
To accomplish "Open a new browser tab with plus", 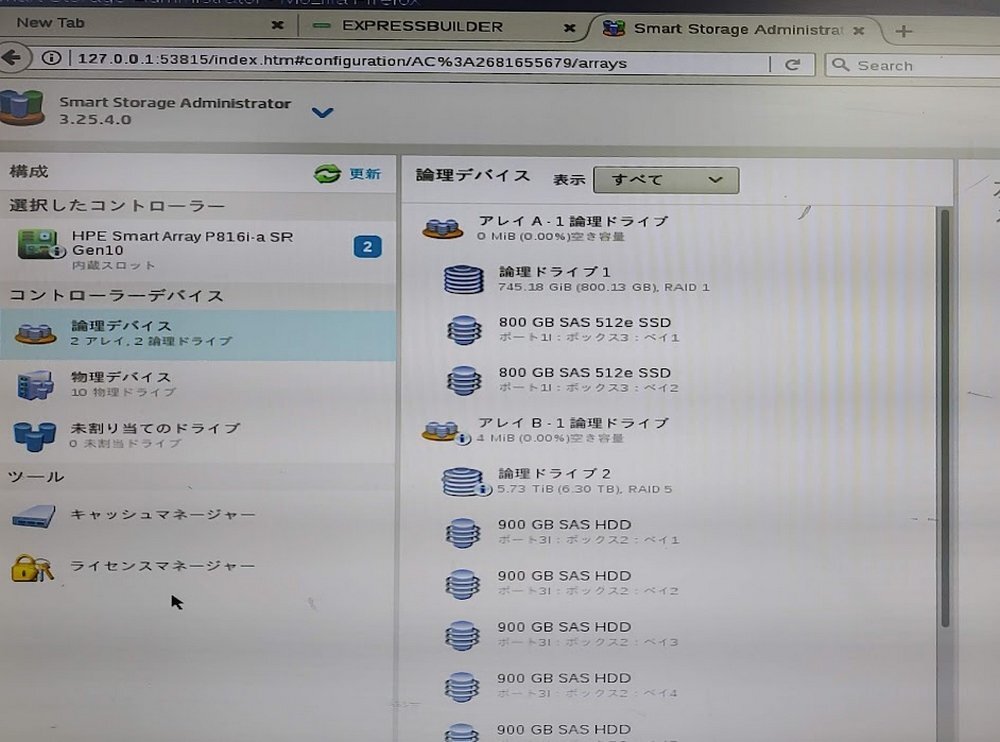I will click(x=903, y=31).
